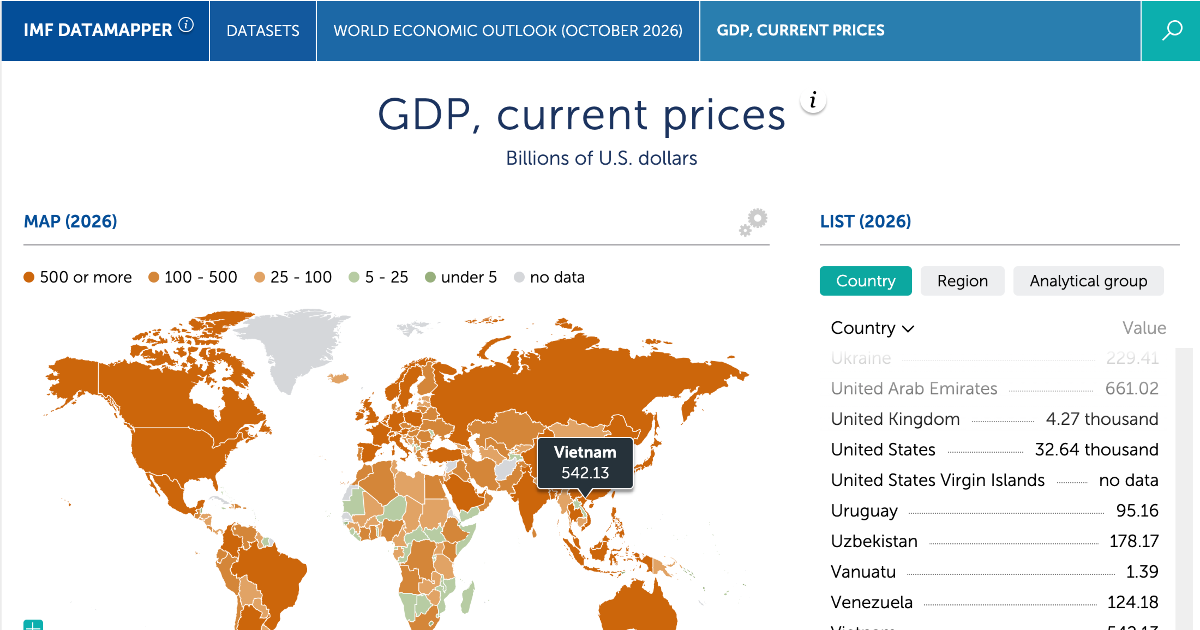Open the DATASETS menu

[263, 30]
